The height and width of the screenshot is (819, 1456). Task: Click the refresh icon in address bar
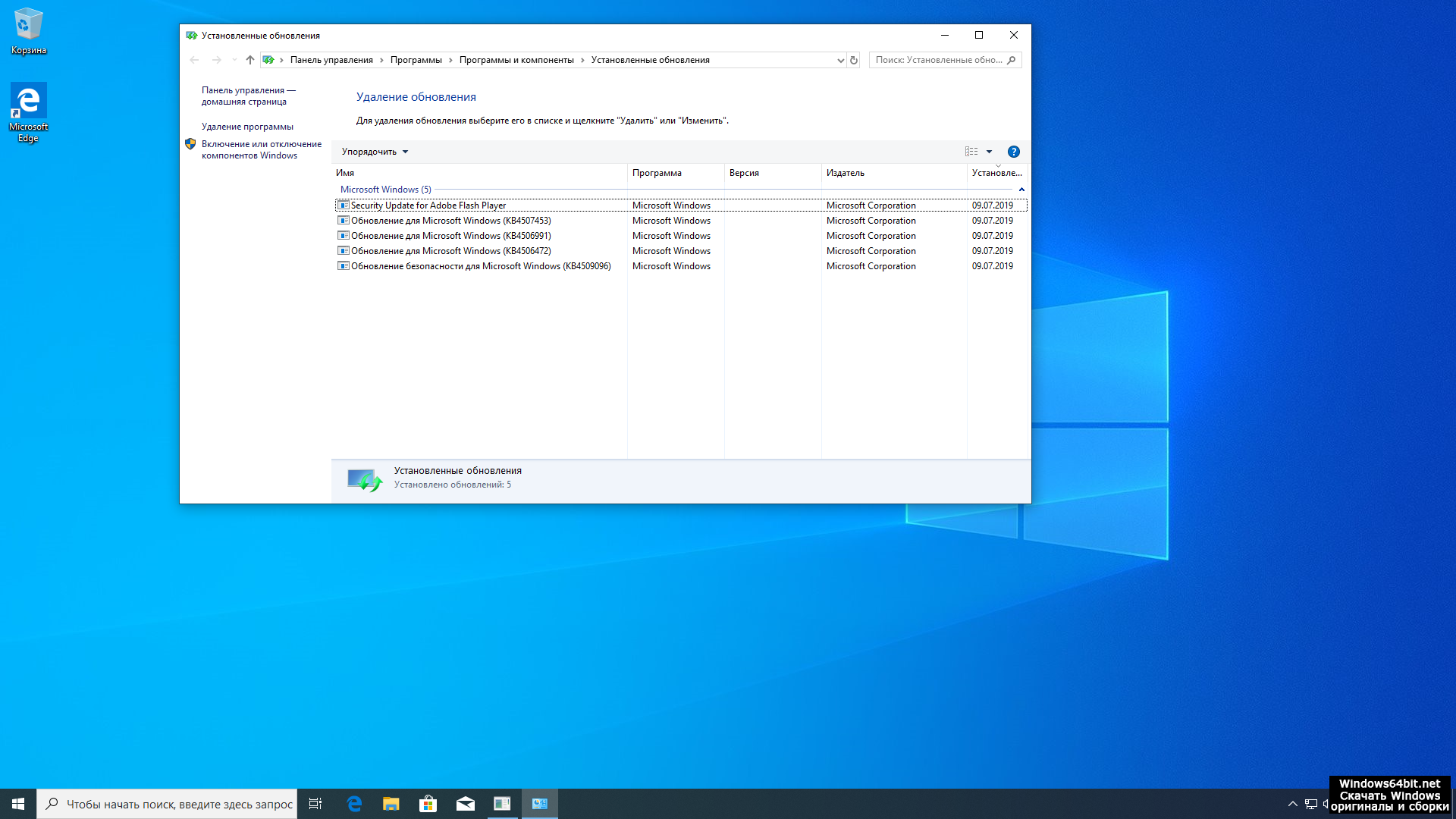click(x=854, y=60)
